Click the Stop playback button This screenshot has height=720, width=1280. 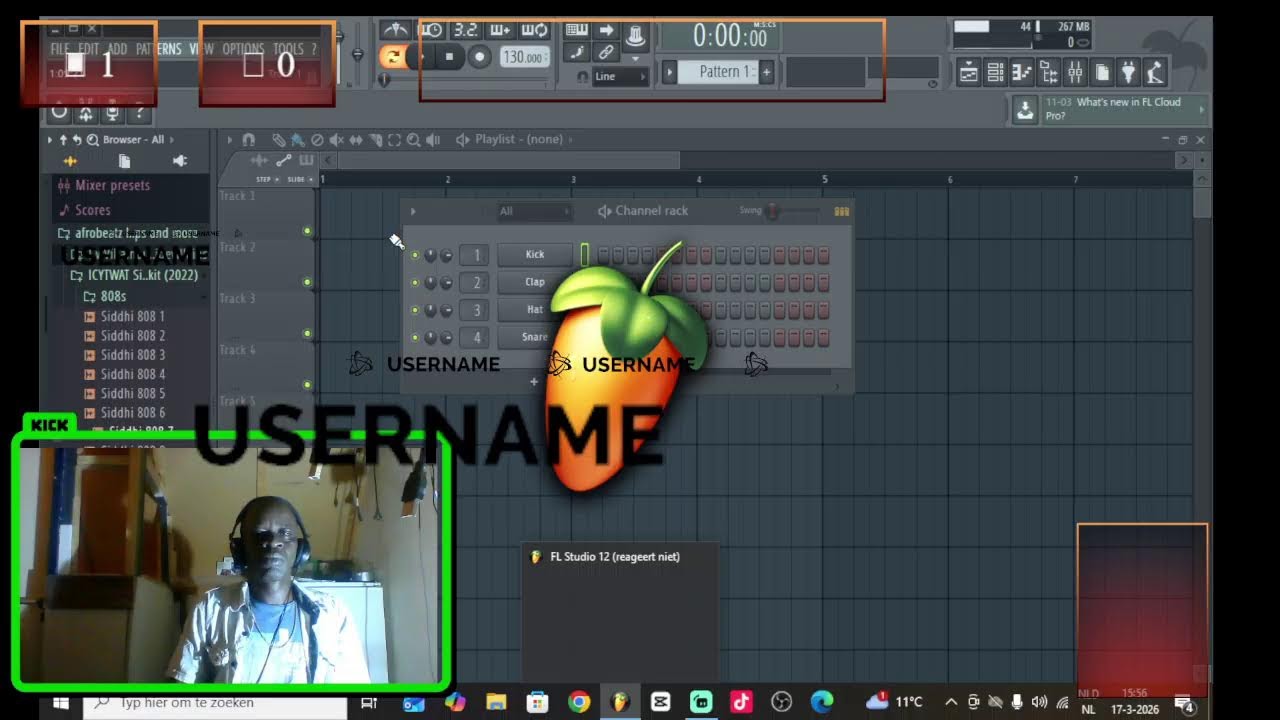click(449, 57)
